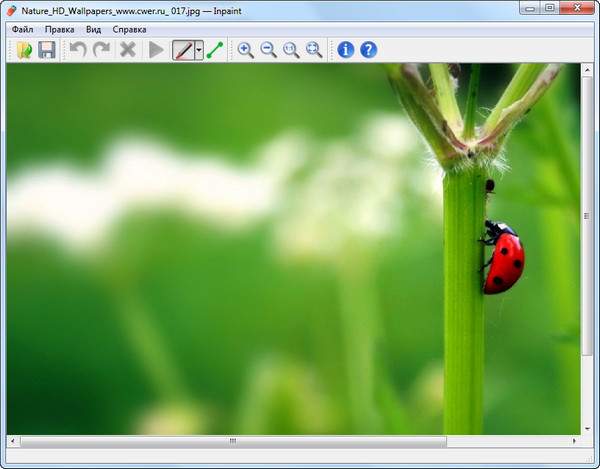This screenshot has height=469, width=600.
Task: Open the Справка menu
Action: pos(130,29)
